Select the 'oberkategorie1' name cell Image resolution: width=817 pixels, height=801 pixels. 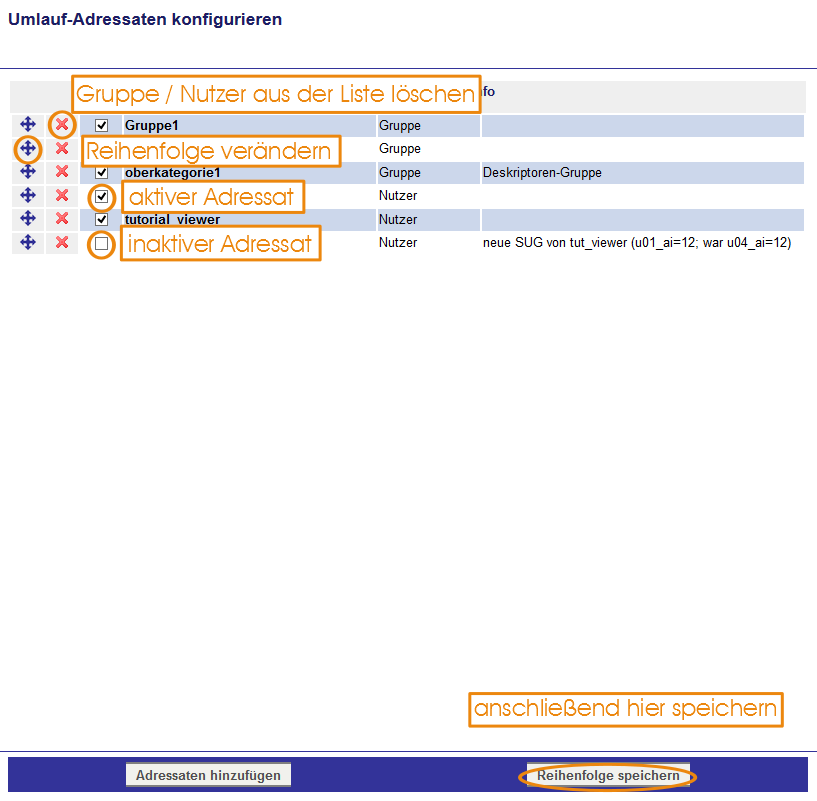249,172
